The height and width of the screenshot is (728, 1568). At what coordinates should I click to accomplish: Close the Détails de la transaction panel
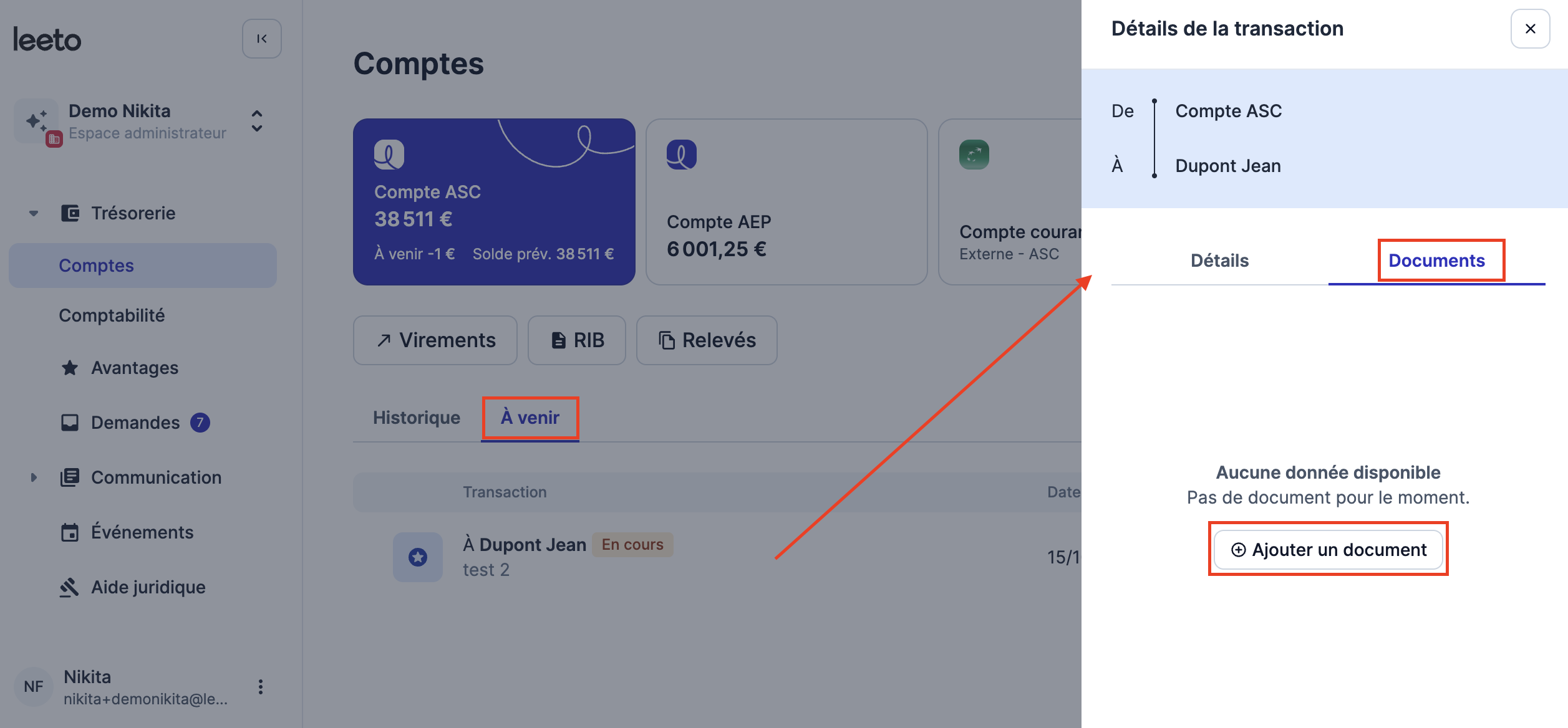[x=1531, y=29]
